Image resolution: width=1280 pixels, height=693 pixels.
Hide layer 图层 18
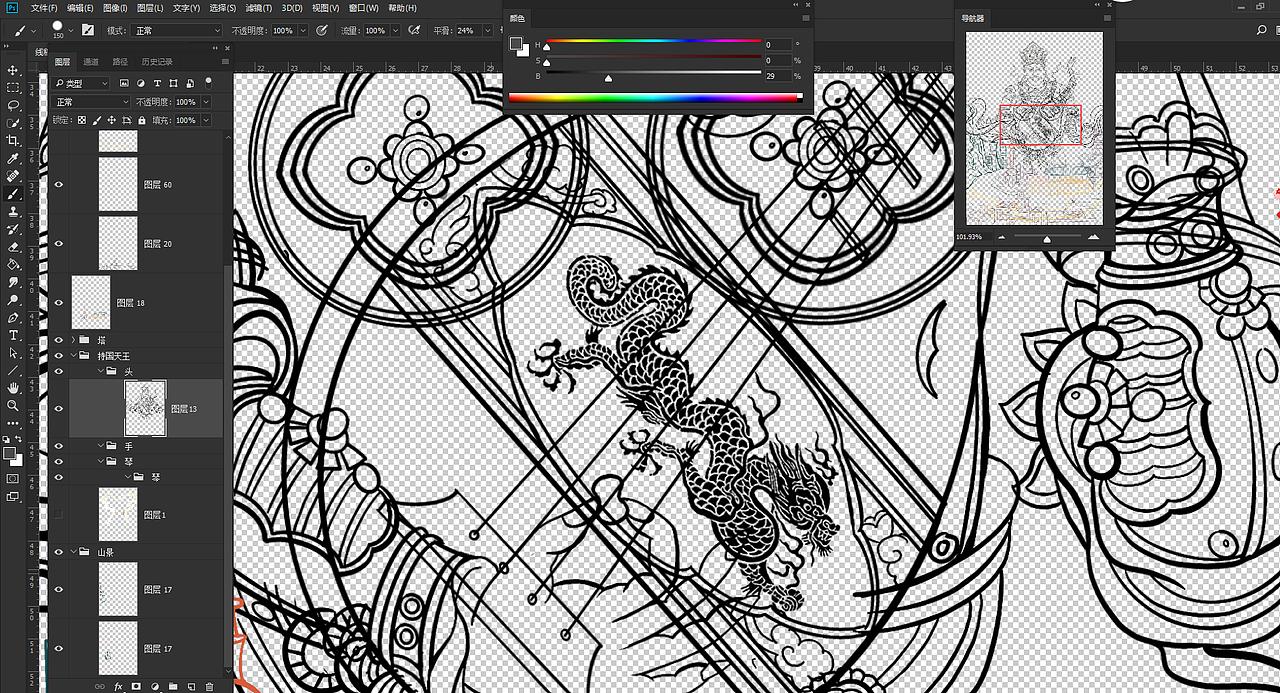[59, 303]
